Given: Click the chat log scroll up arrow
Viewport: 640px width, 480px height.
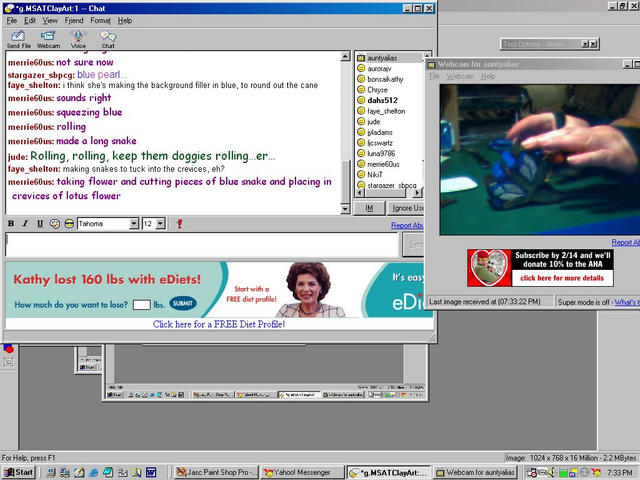Looking at the screenshot, I should 345,56.
